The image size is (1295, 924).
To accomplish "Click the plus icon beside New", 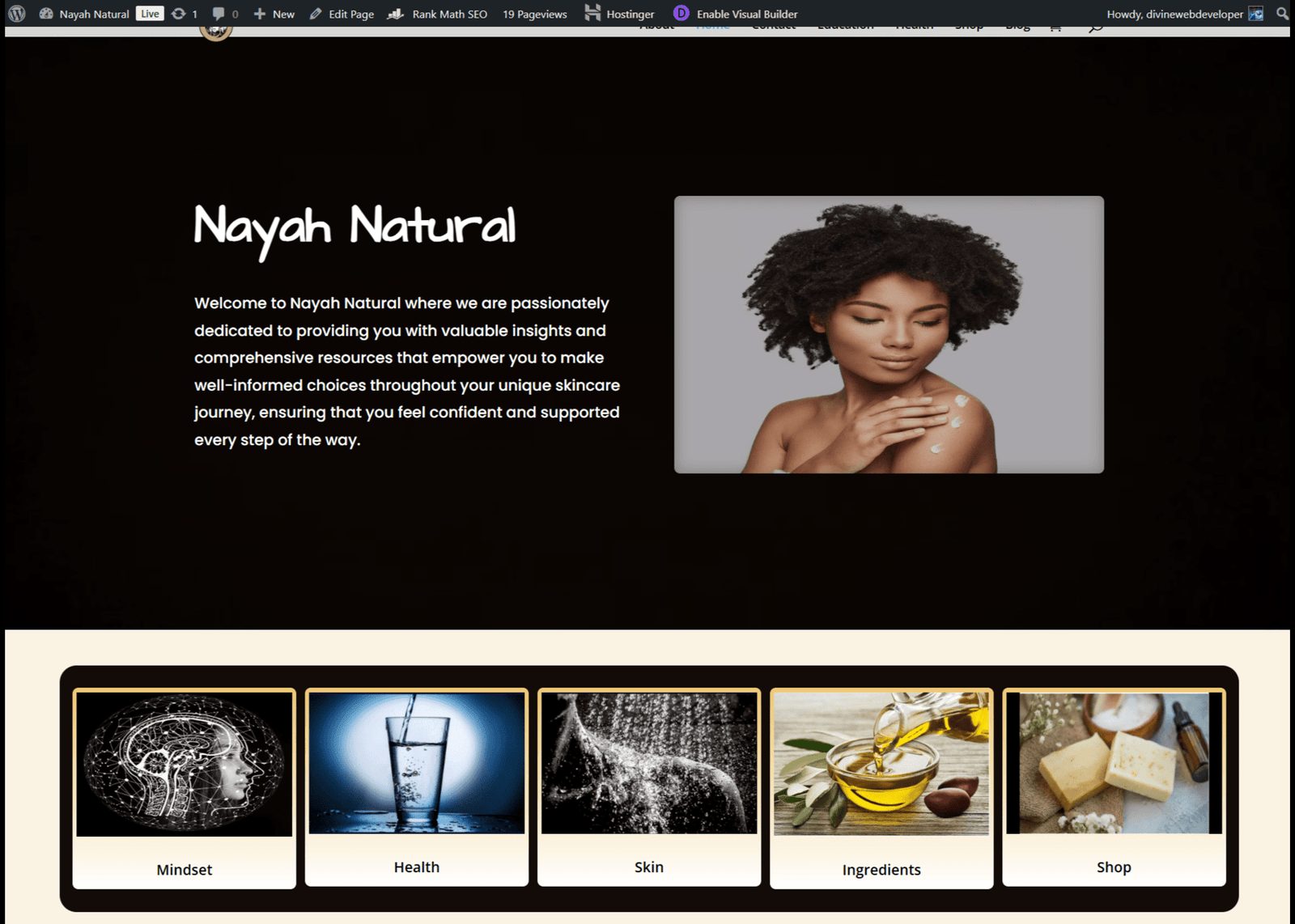I will [260, 14].
